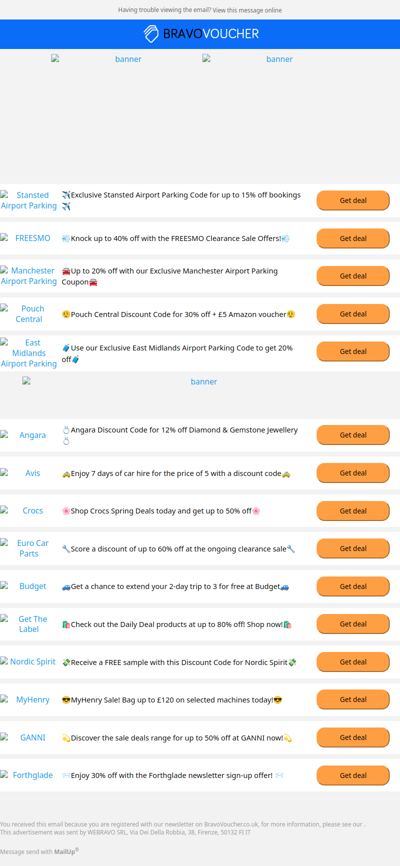Click the MyHenry brand link
Screen dimensions: 400x866
33,699
